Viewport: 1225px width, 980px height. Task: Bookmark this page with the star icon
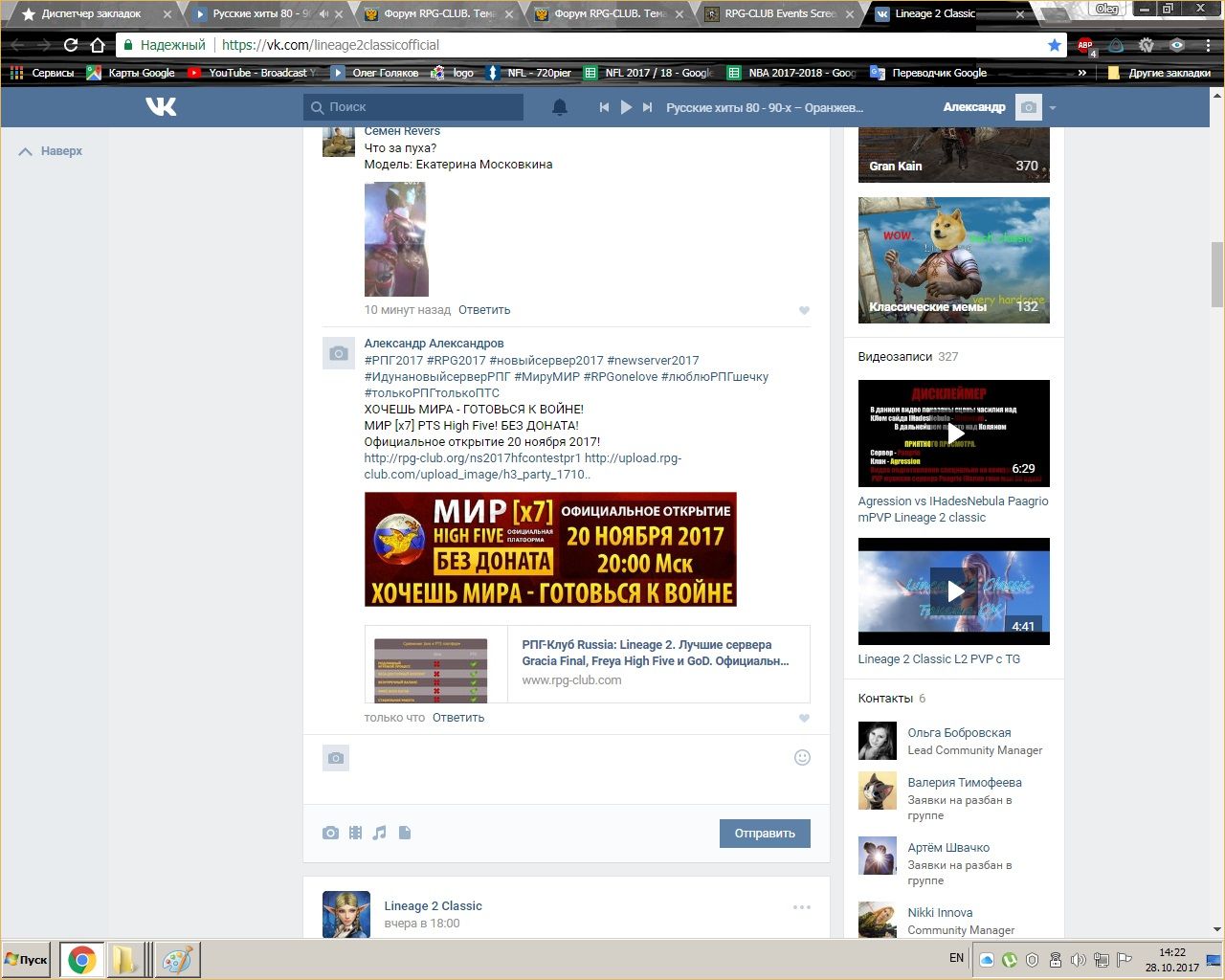click(1055, 45)
